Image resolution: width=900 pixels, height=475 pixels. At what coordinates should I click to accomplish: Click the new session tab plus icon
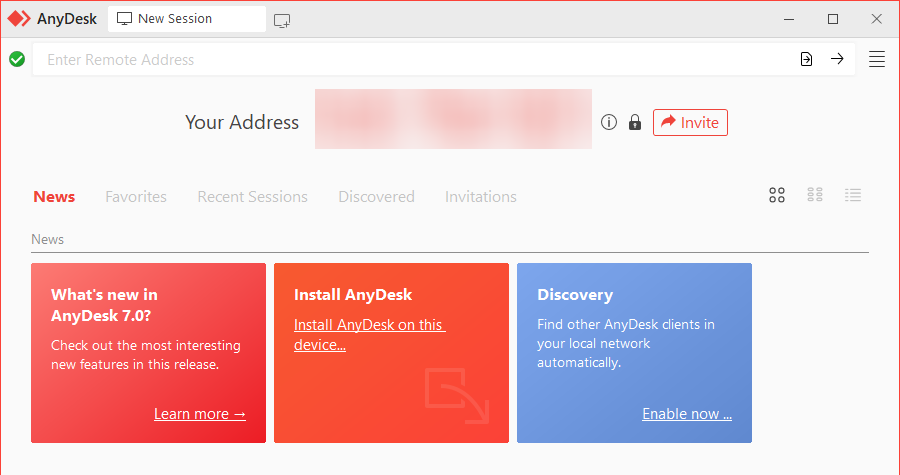(x=282, y=21)
